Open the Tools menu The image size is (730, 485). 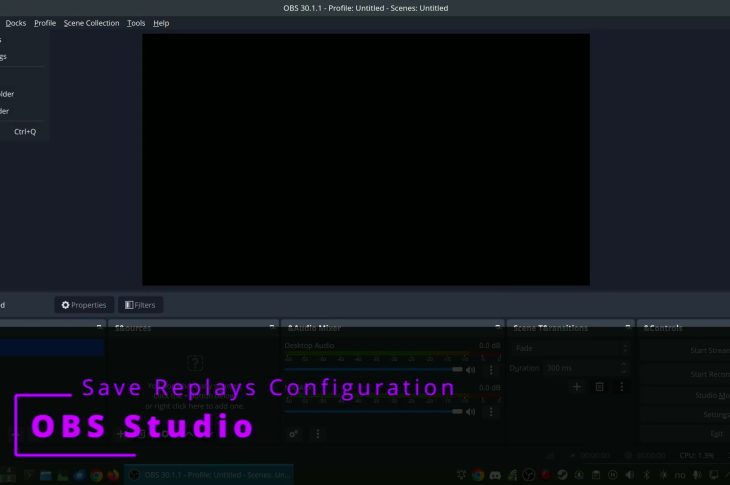(136, 23)
